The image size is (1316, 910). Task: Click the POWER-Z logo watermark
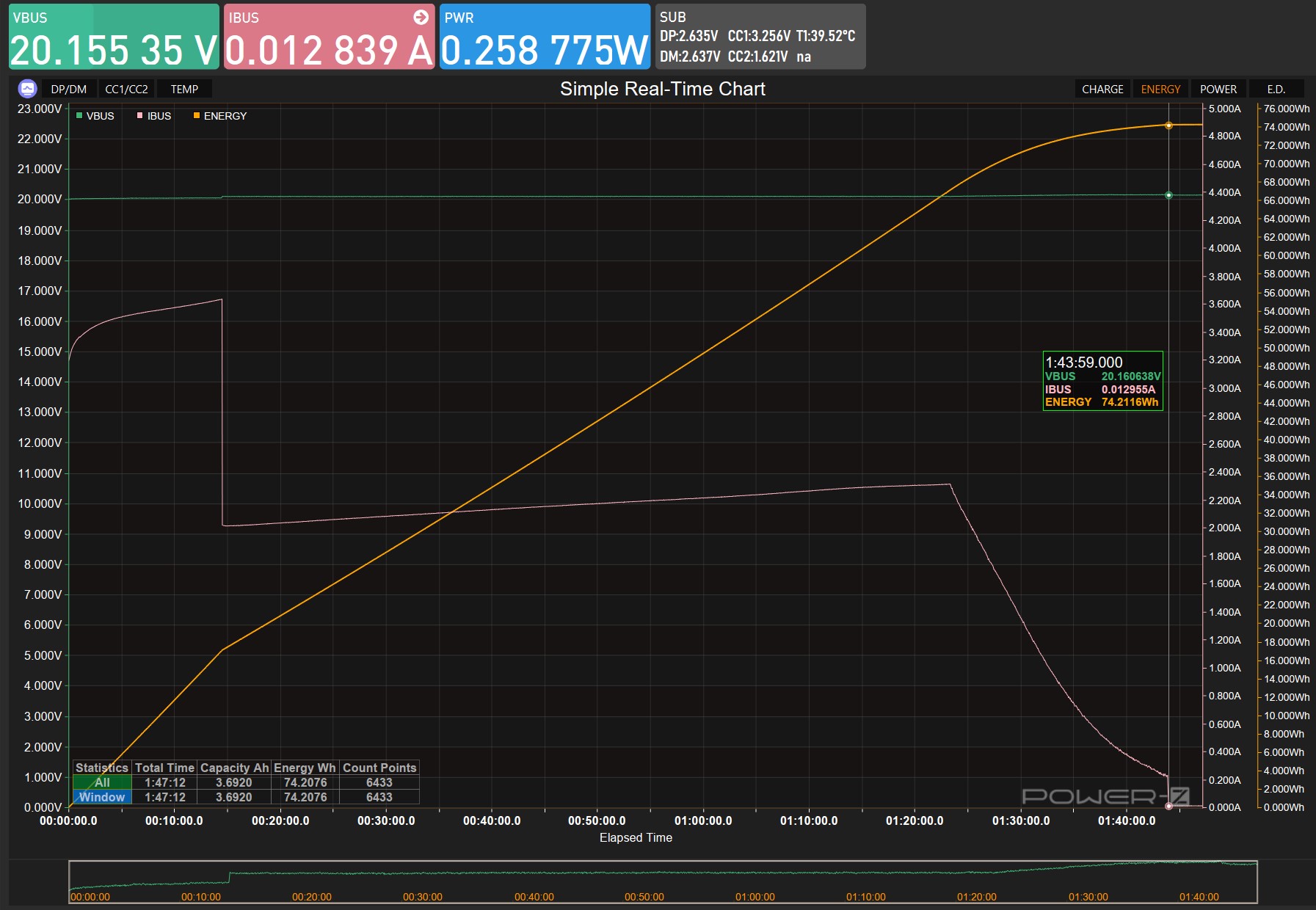coord(1105,796)
